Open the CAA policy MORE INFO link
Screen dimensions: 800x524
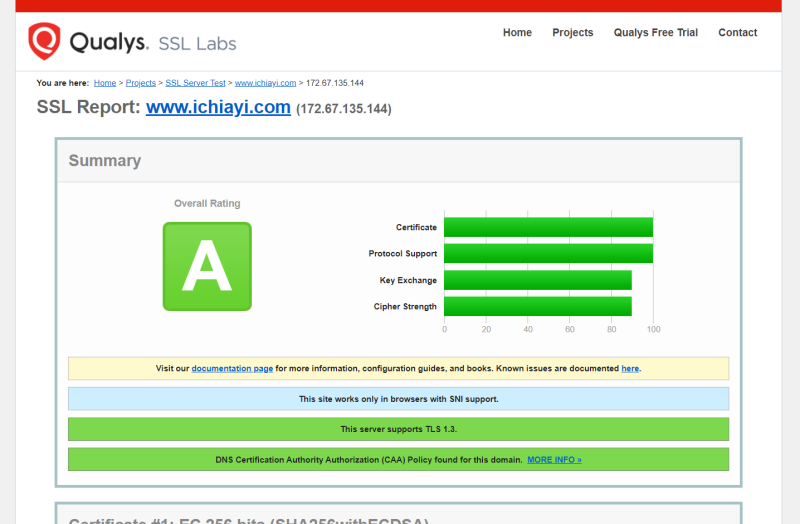pyautogui.click(x=554, y=460)
